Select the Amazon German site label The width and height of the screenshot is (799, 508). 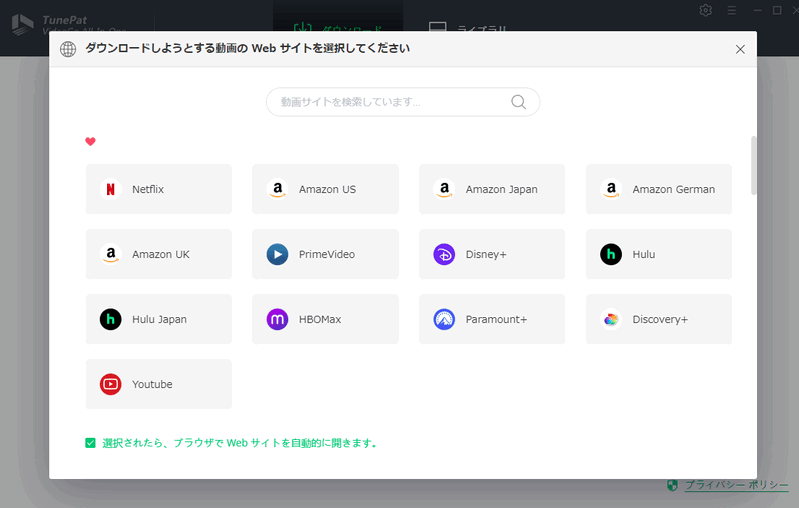pyautogui.click(x=674, y=189)
